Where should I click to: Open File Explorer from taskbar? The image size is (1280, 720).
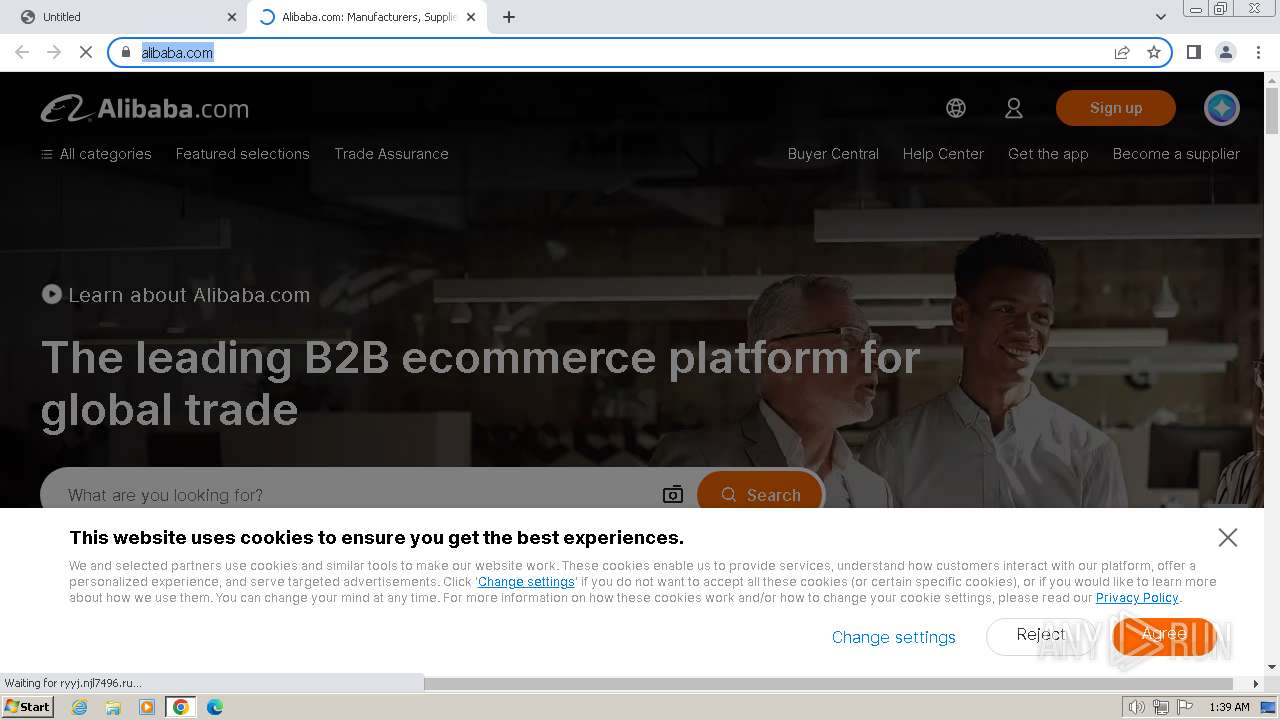(113, 707)
